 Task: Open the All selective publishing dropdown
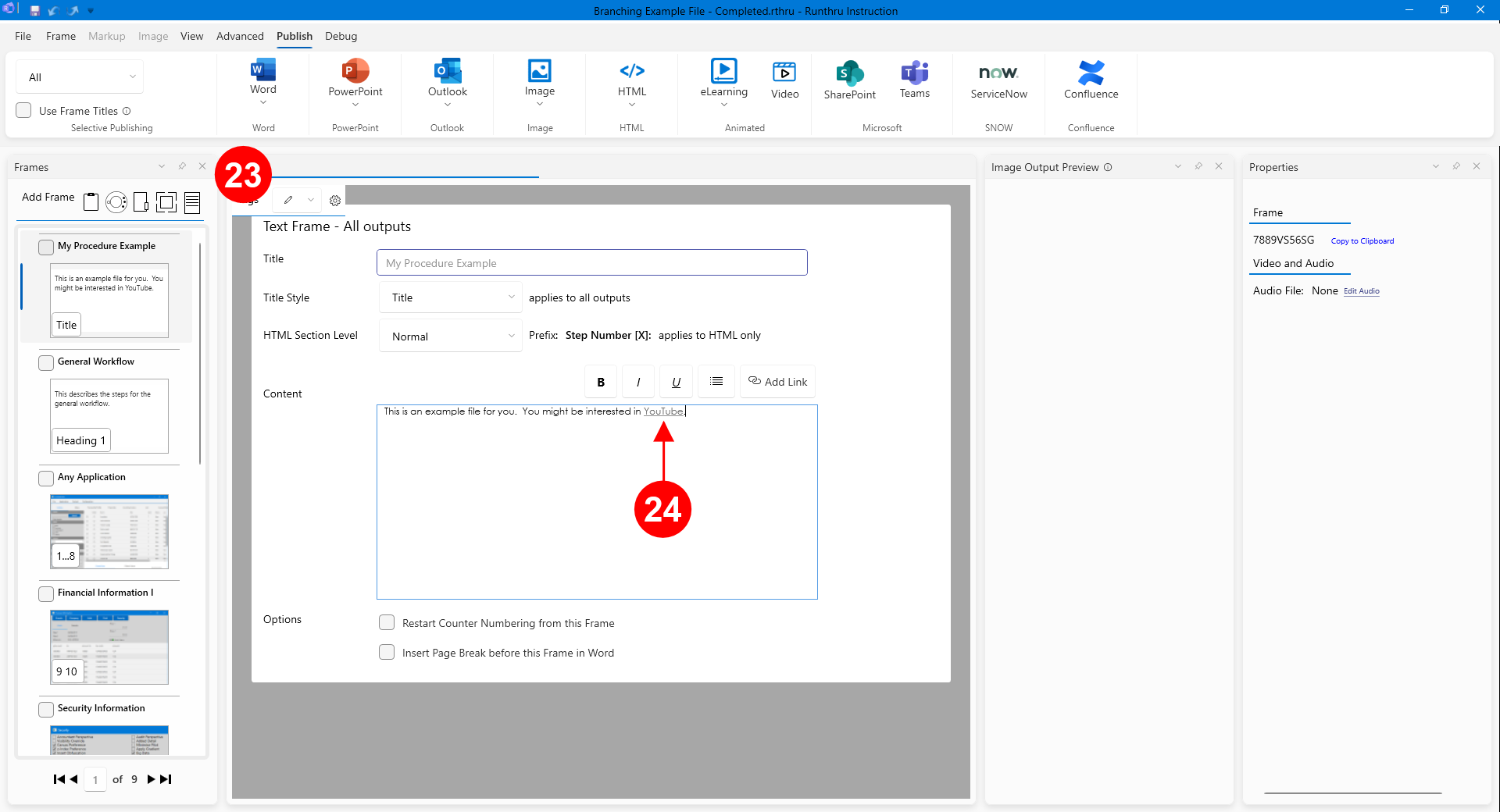[x=80, y=77]
